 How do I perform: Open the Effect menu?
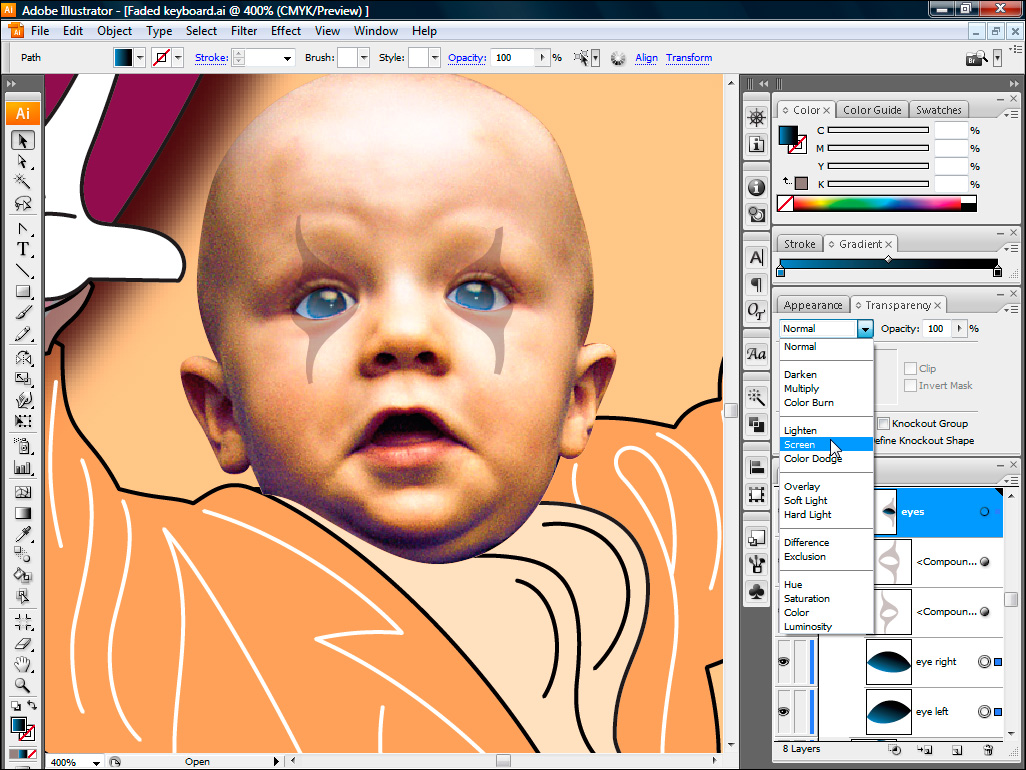(x=285, y=31)
